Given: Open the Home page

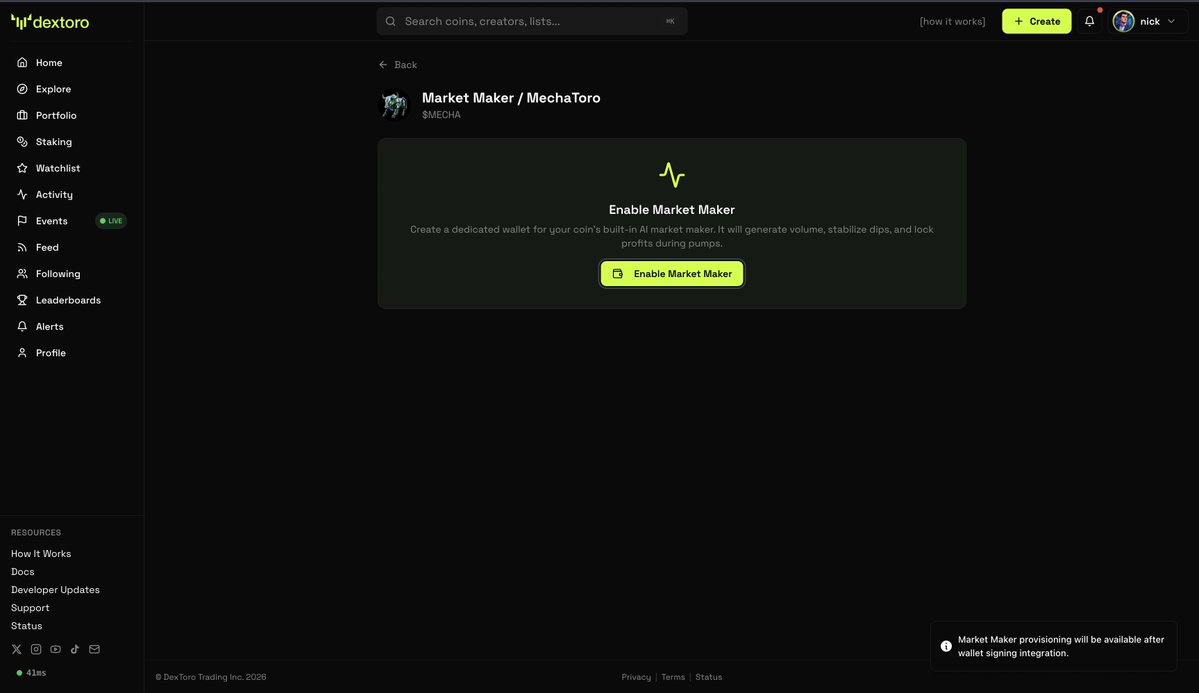Looking at the screenshot, I should 49,63.
